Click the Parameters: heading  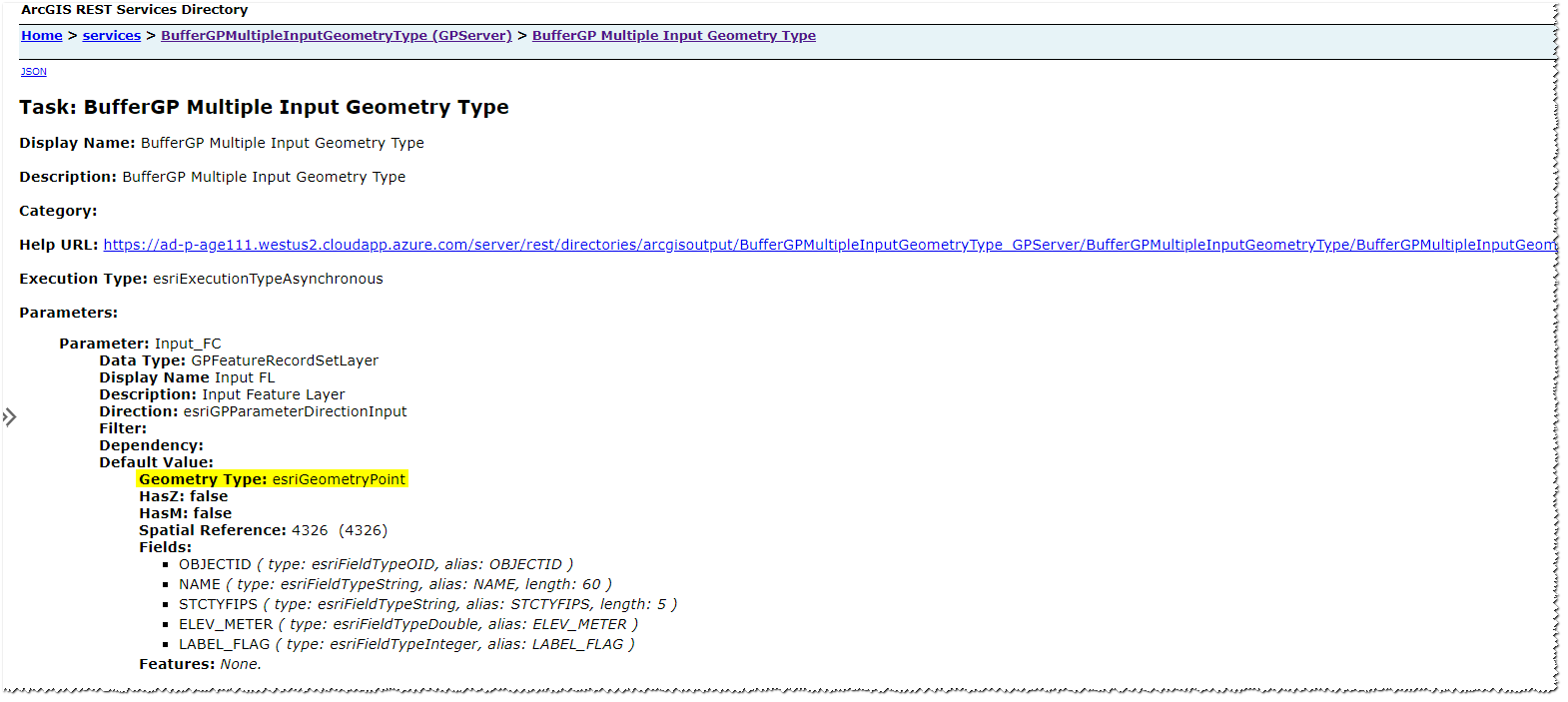pyautogui.click(x=68, y=313)
